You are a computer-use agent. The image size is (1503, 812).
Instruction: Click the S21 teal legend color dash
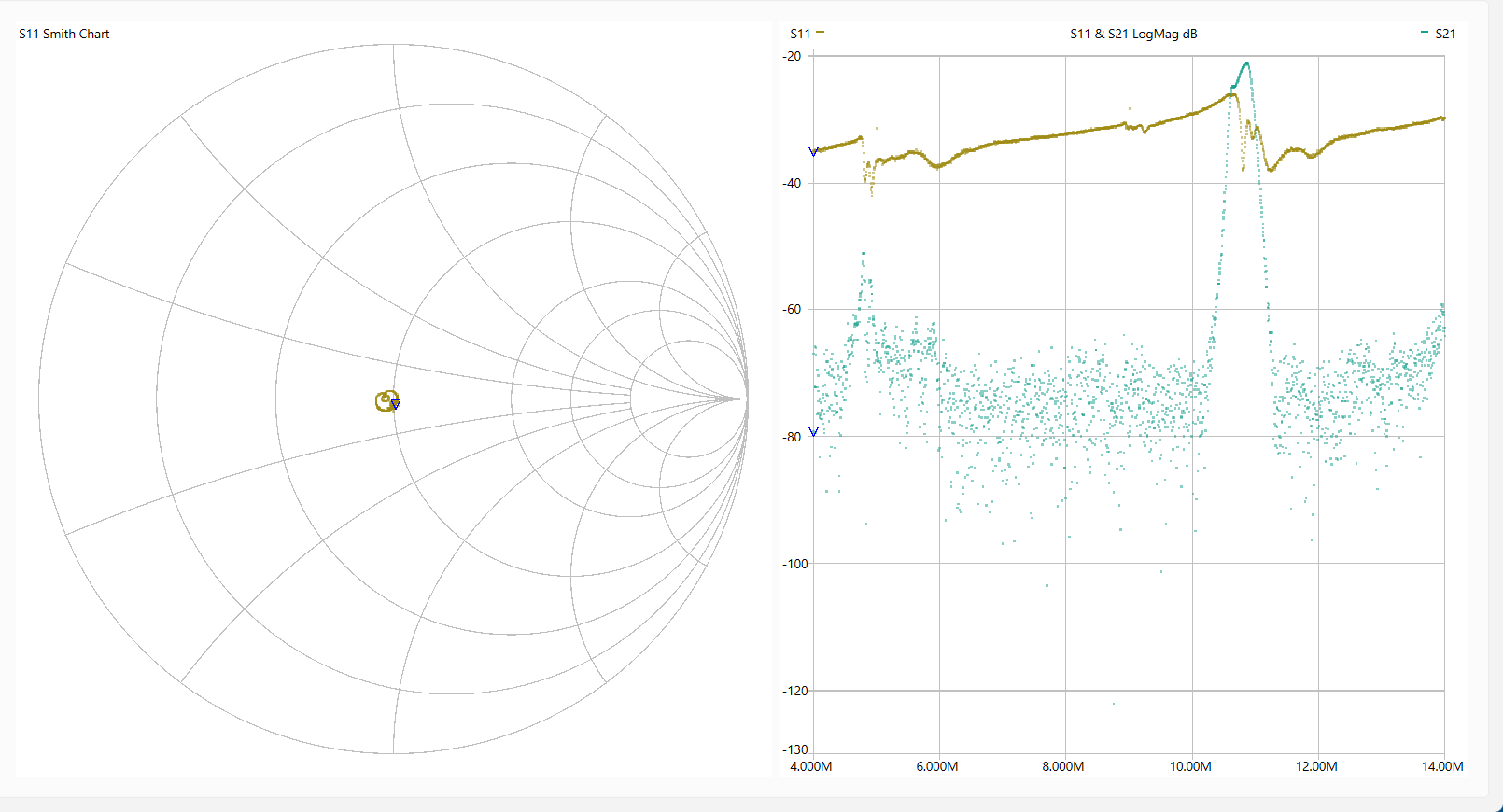(1424, 33)
